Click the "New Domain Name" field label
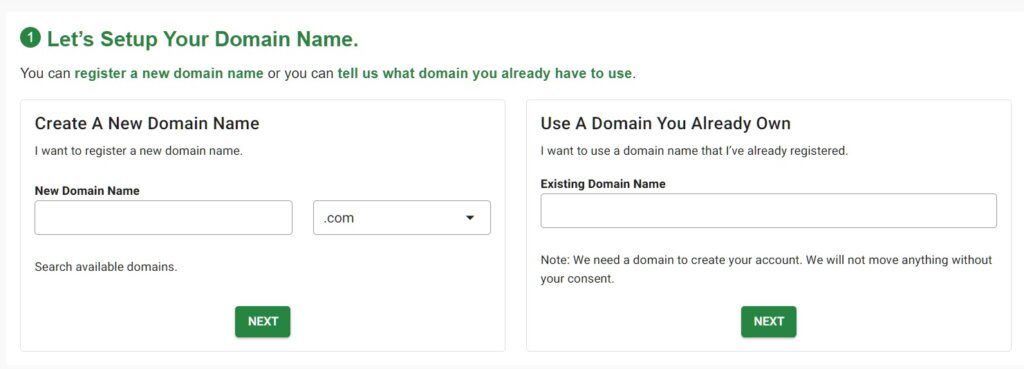This screenshot has height=369, width=1024. coord(87,191)
